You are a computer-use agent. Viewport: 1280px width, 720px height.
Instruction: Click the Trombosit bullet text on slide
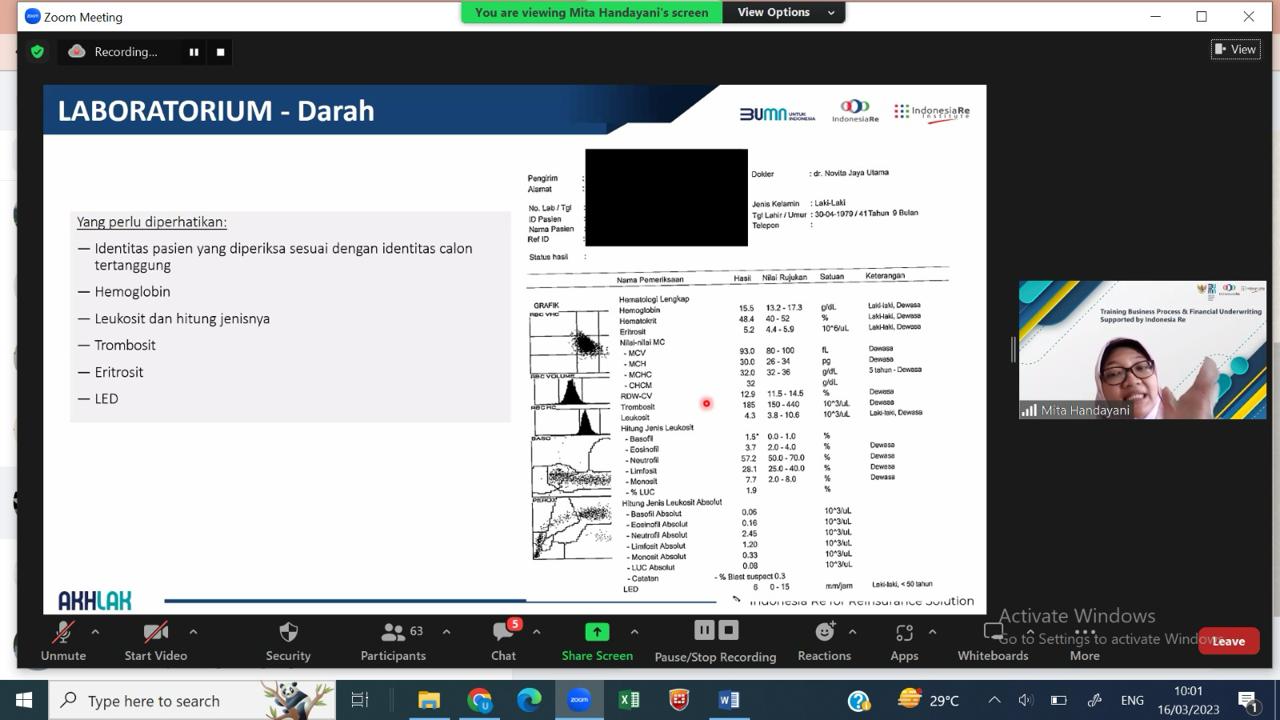125,345
